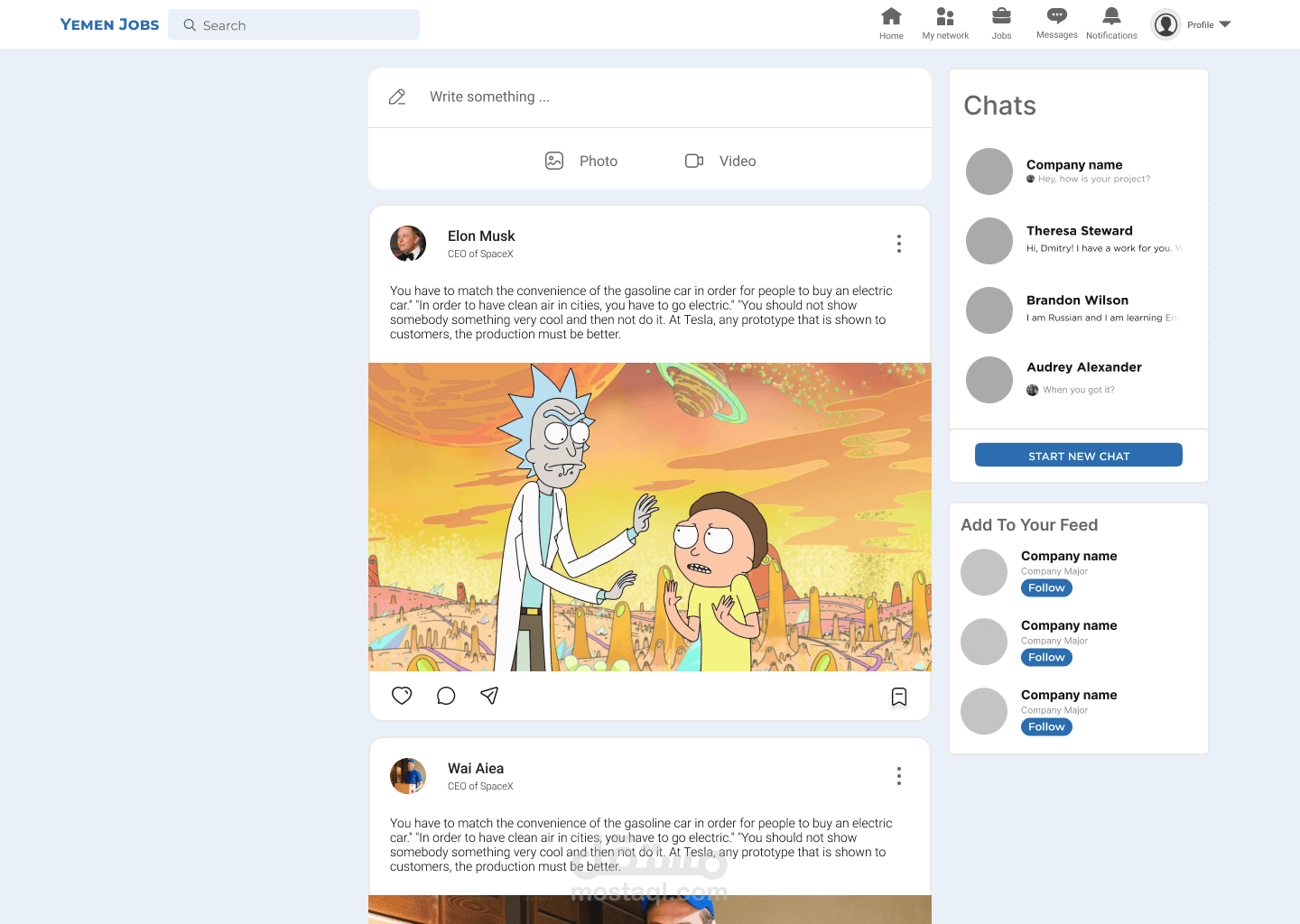Click the Add To Your Feed heading
The width and height of the screenshot is (1300, 924).
(x=1029, y=525)
